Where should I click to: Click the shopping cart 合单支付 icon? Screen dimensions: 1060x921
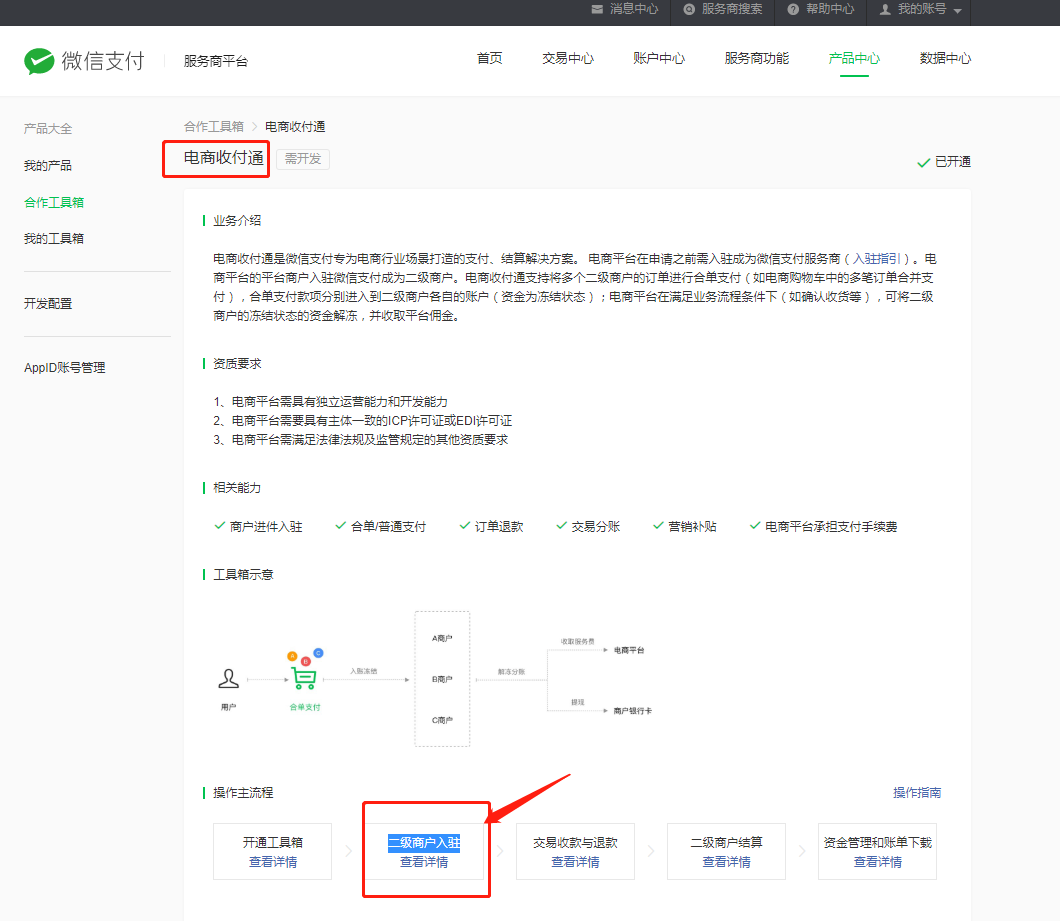point(304,677)
